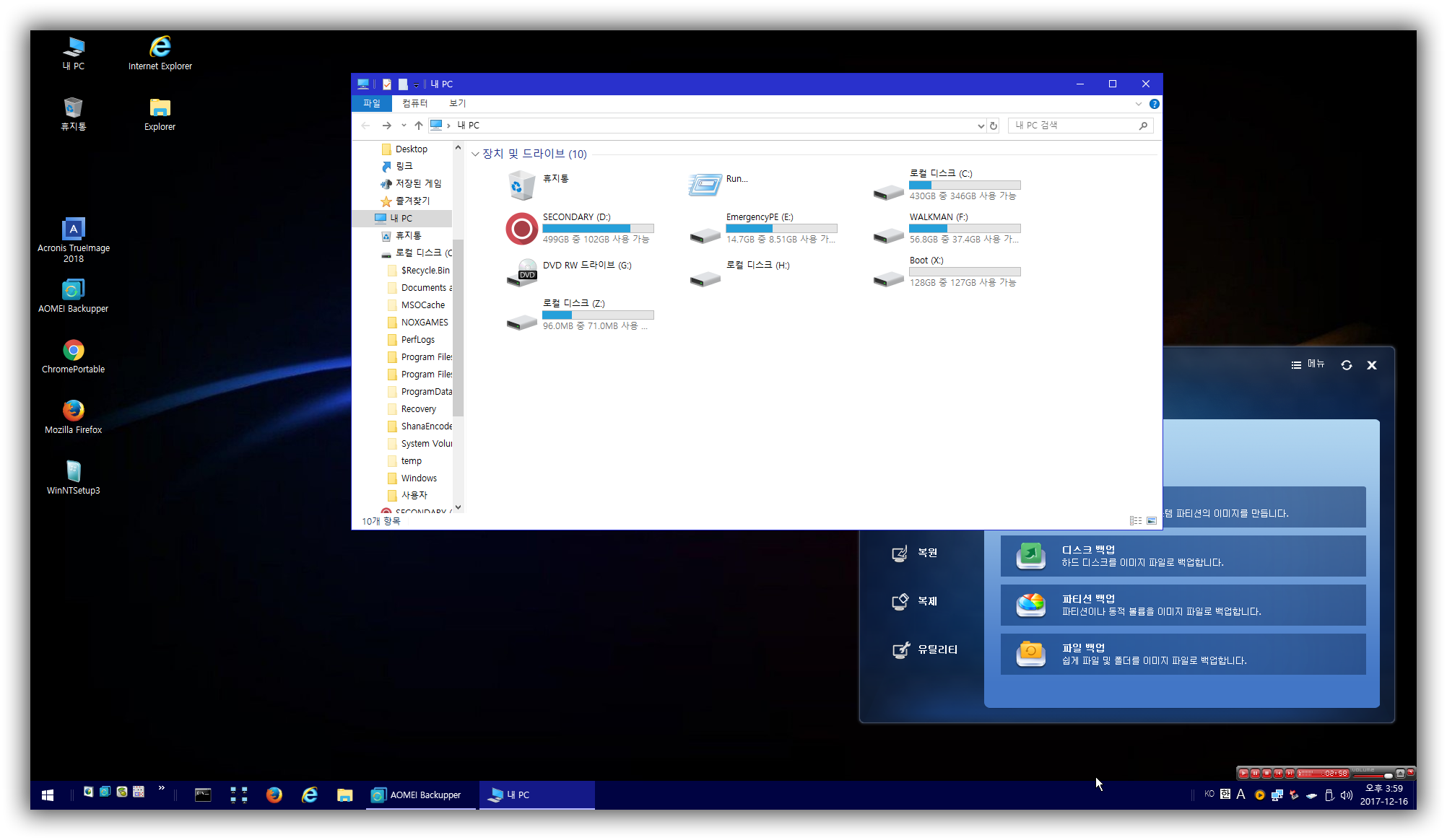Screen dimensions: 1447x840
Task: Select the 즐겨찾기 item in the tree
Action: pos(405,201)
